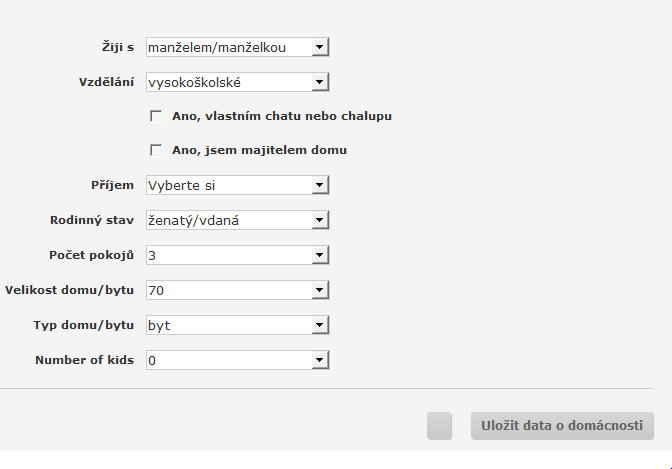Click the 'Příjem' field label
The width and height of the screenshot is (672, 469).
pos(112,185)
